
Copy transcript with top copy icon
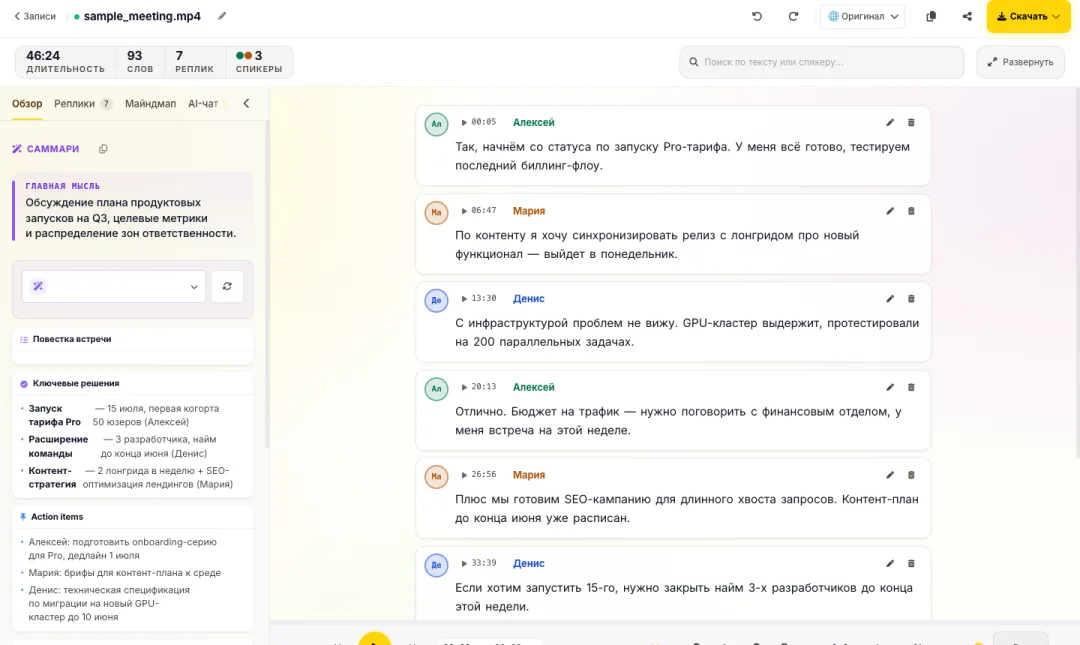coord(931,16)
